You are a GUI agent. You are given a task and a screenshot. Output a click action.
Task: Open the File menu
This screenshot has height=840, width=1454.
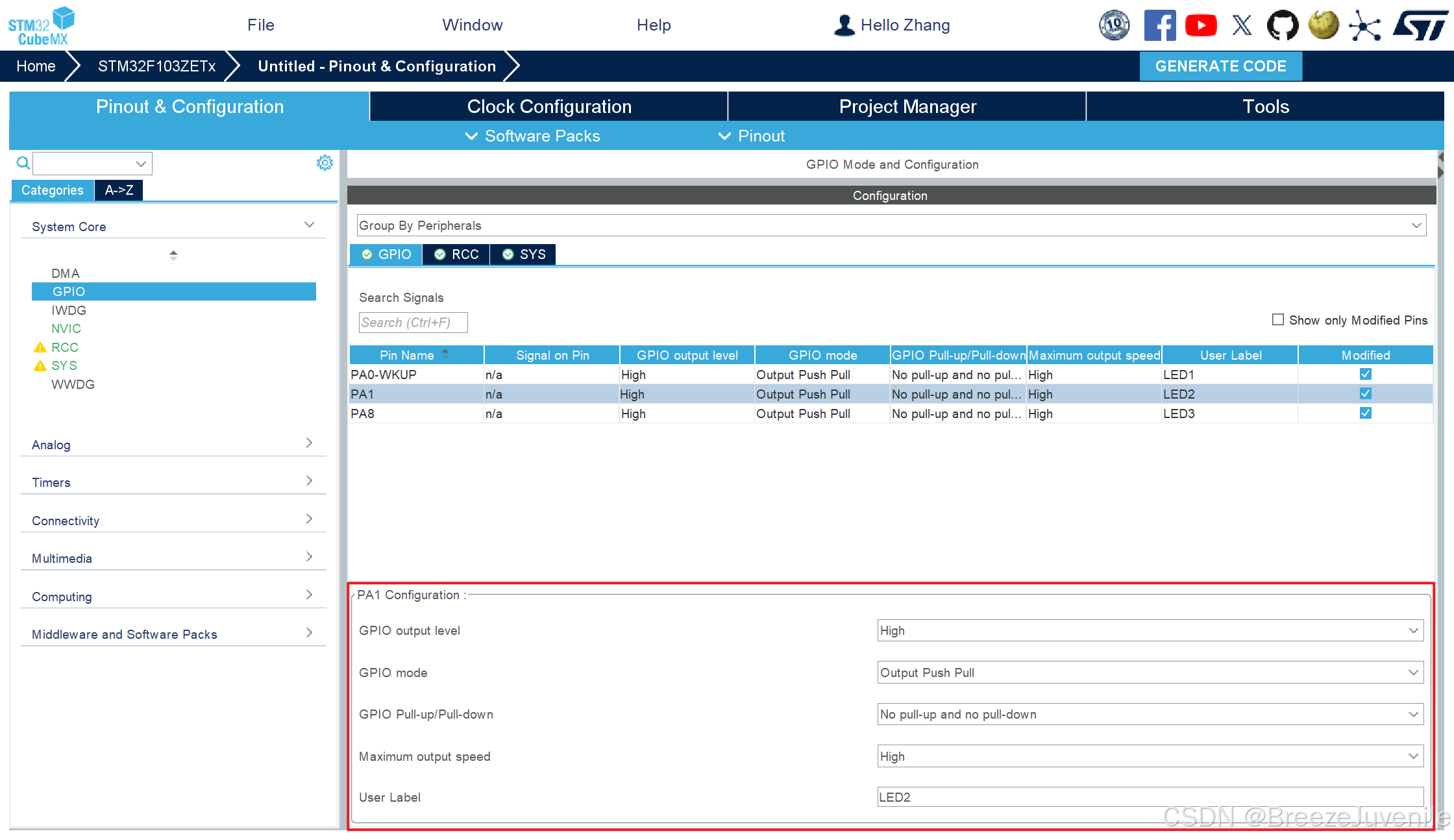click(x=260, y=25)
